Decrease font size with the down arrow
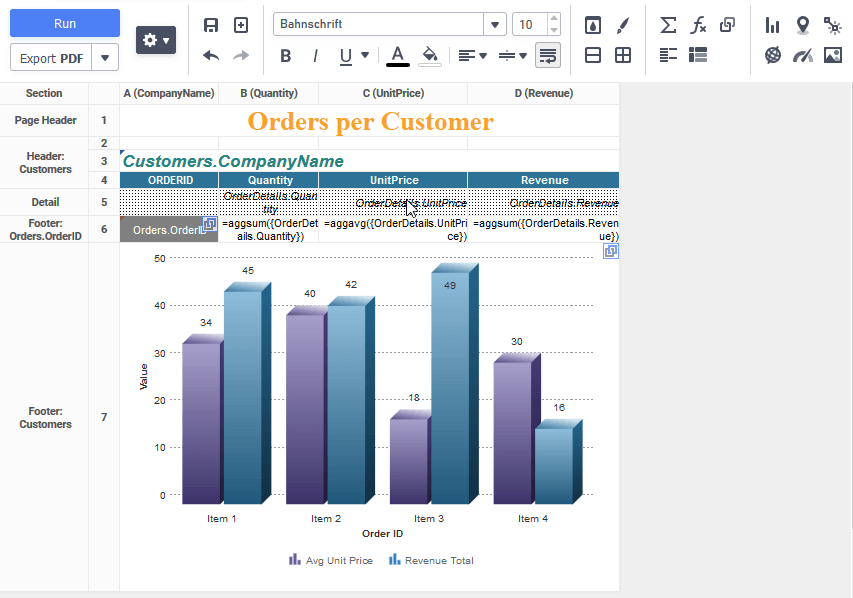Screen dimensions: 853x598 click(554, 30)
